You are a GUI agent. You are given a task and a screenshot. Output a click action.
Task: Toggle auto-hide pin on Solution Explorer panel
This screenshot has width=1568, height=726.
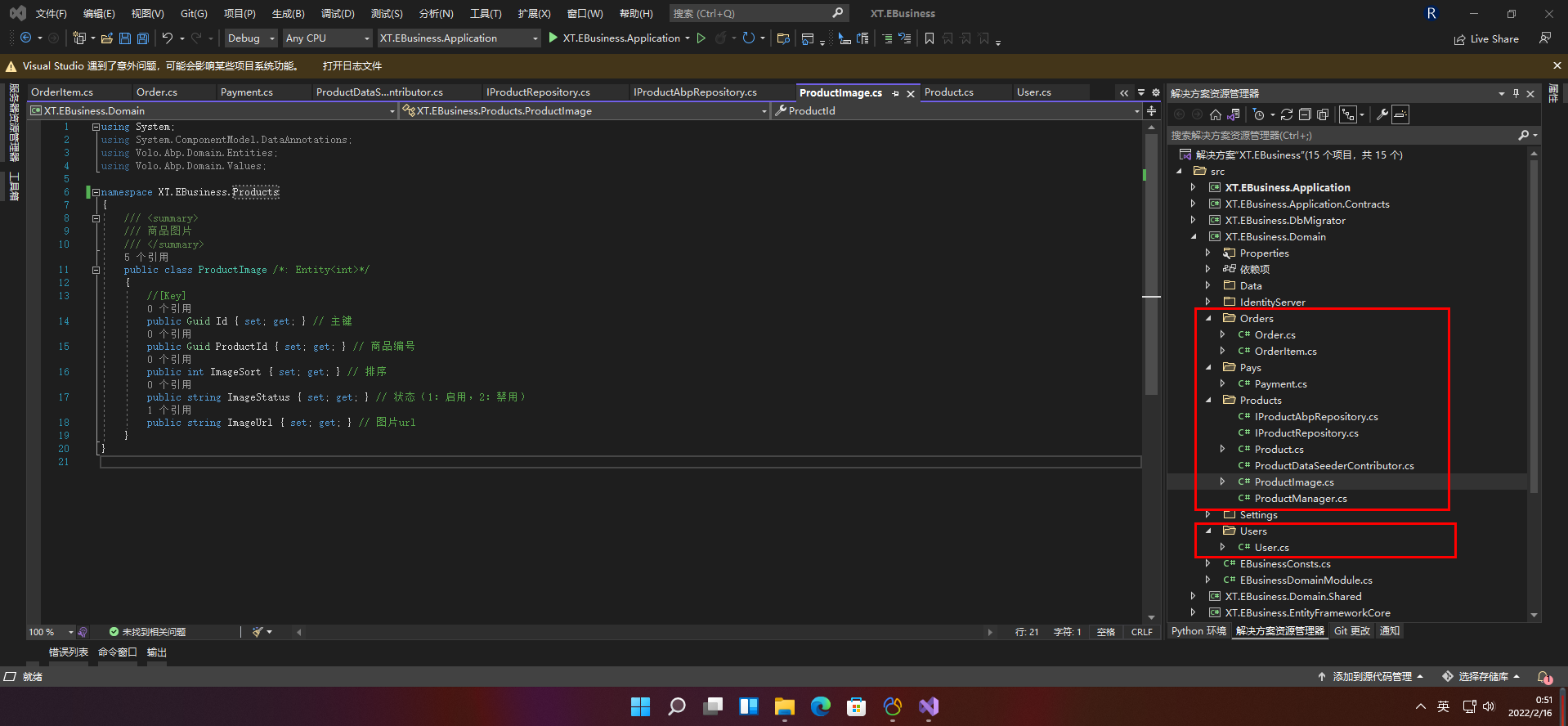pos(1516,93)
